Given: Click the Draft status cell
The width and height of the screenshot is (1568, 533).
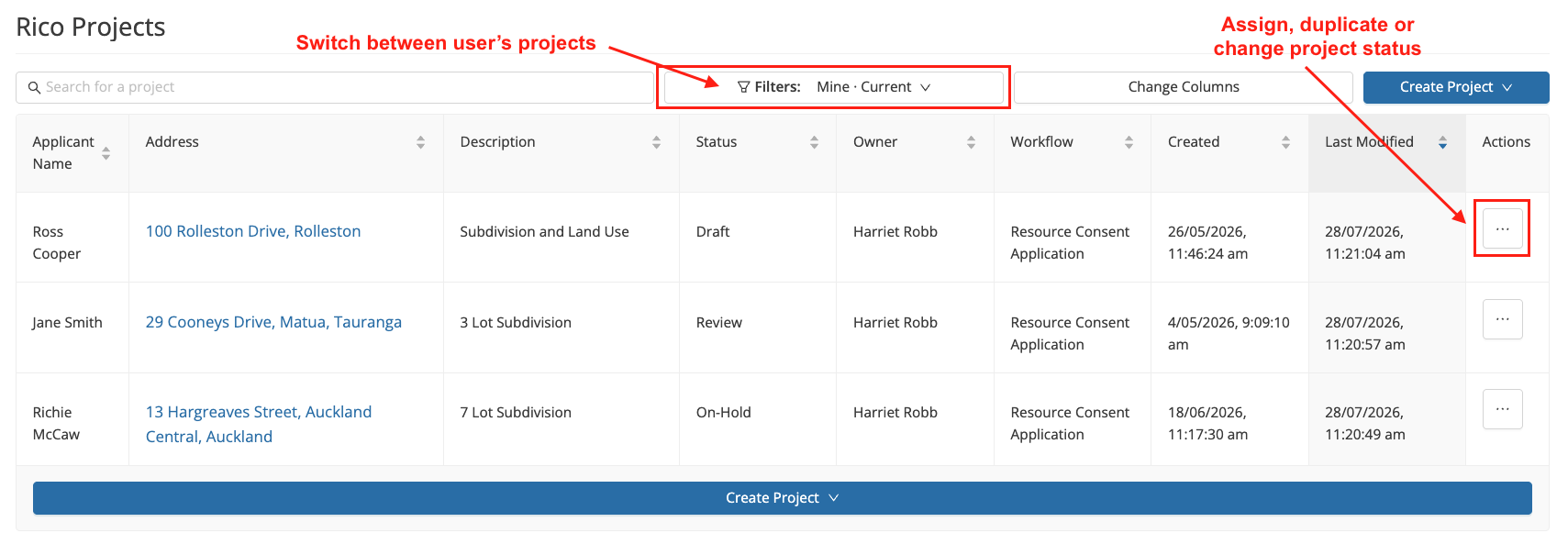Looking at the screenshot, I should [x=713, y=232].
